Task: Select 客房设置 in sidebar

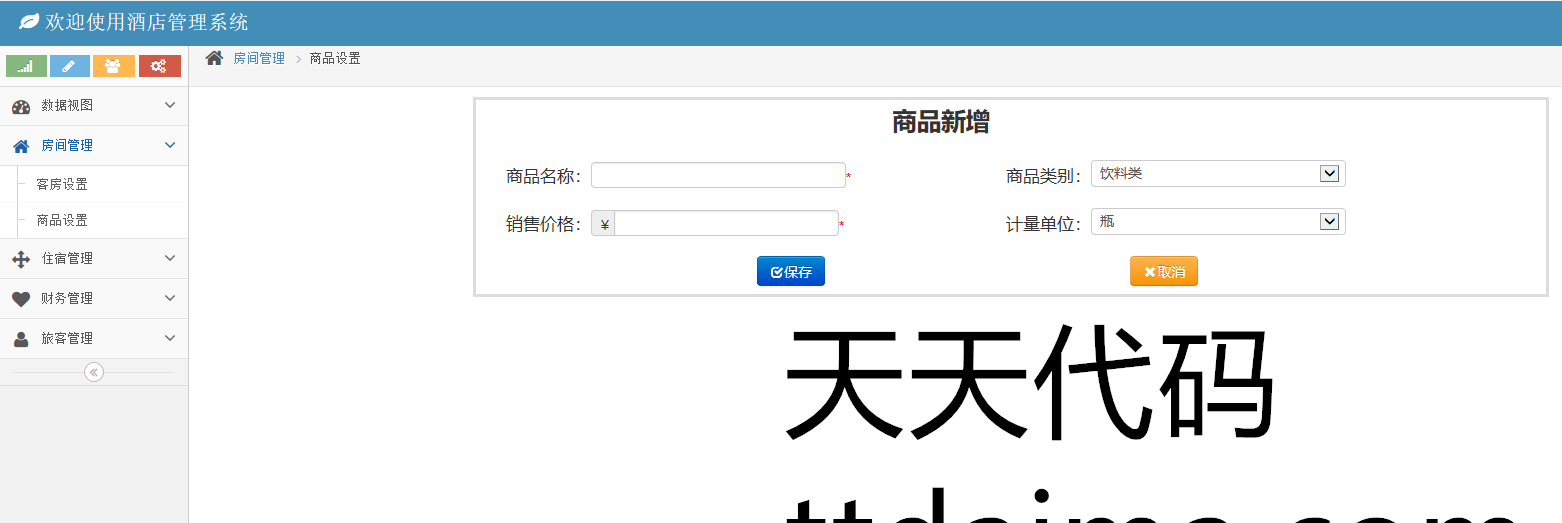Action: point(62,184)
